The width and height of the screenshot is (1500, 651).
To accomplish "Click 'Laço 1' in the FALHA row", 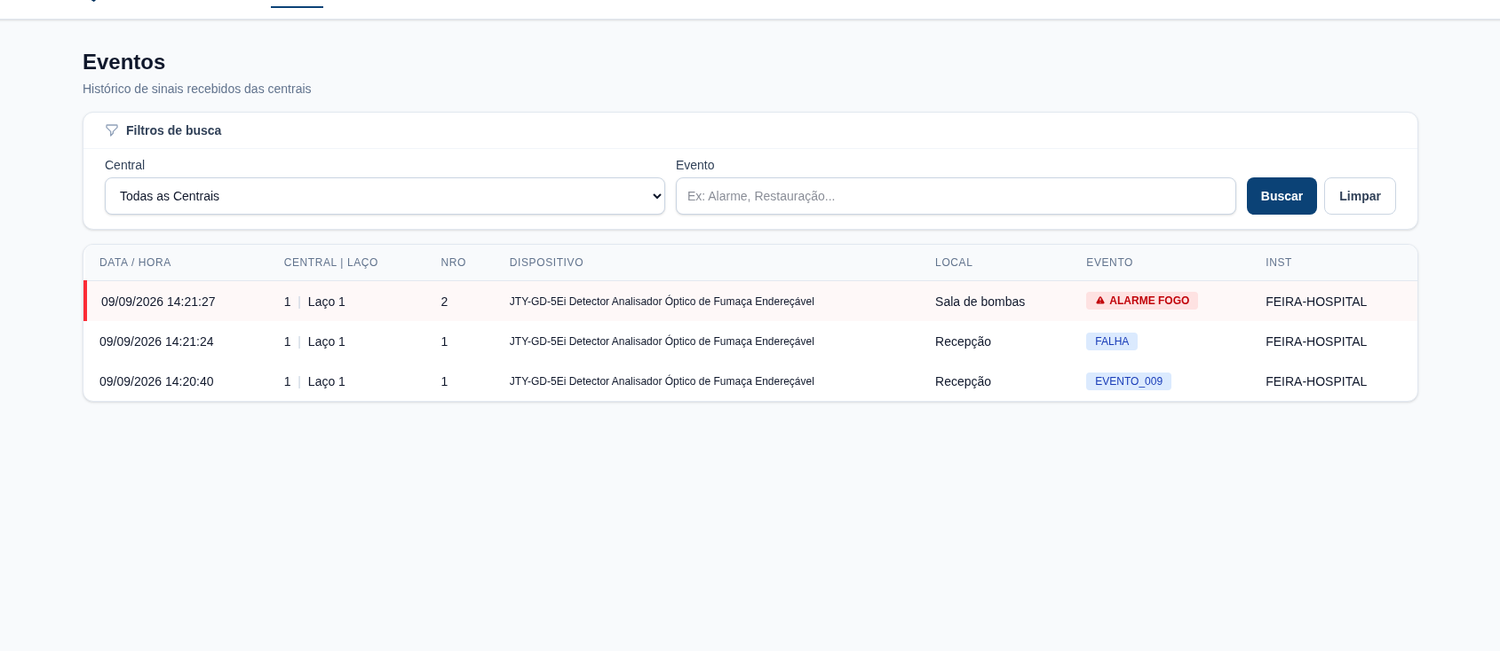I will (x=326, y=341).
